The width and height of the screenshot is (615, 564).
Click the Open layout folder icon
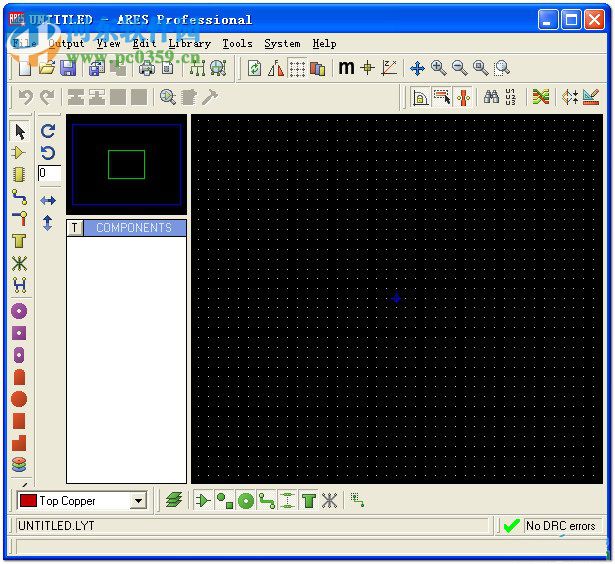pyautogui.click(x=47, y=68)
